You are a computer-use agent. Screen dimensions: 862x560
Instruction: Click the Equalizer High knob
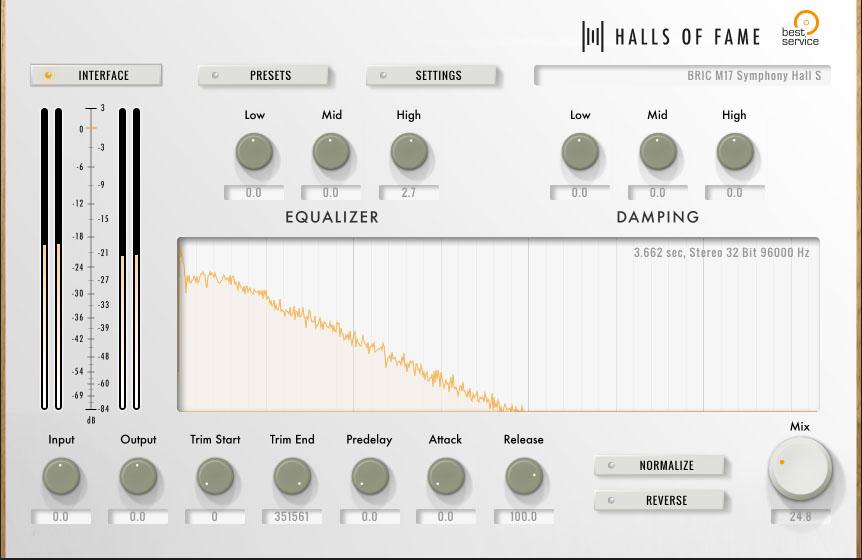[409, 153]
